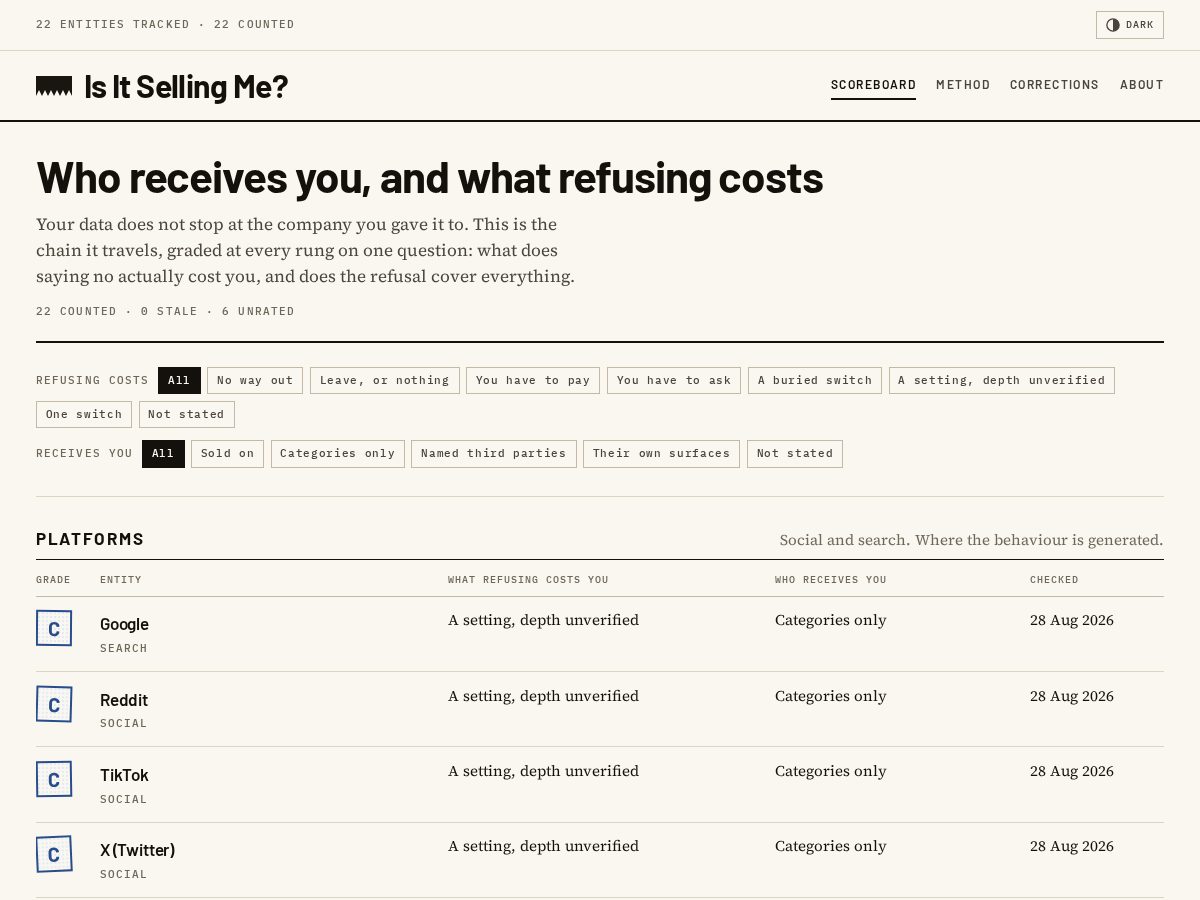1200x900 pixels.
Task: Click TikTok's A setting, depth unverified cell
Action: tap(543, 771)
